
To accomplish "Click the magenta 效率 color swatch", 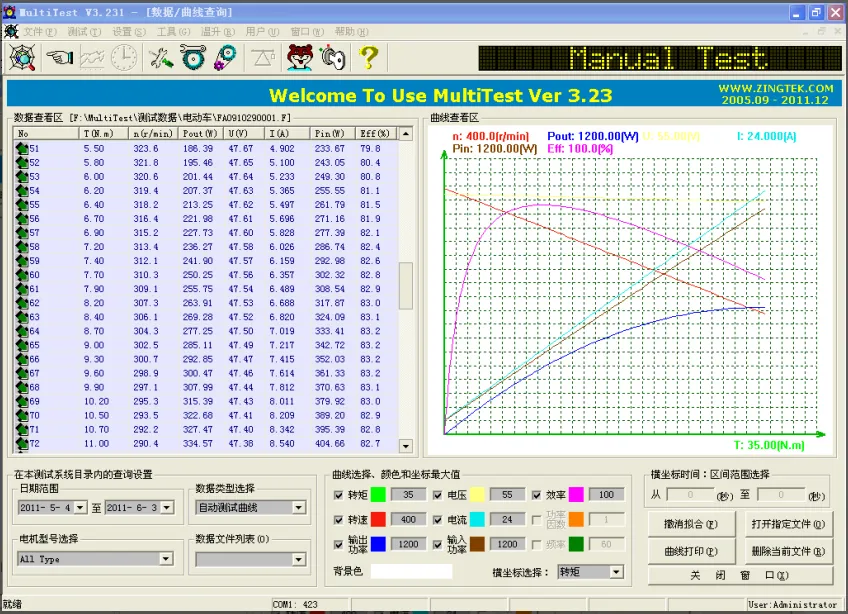I will (x=576, y=494).
